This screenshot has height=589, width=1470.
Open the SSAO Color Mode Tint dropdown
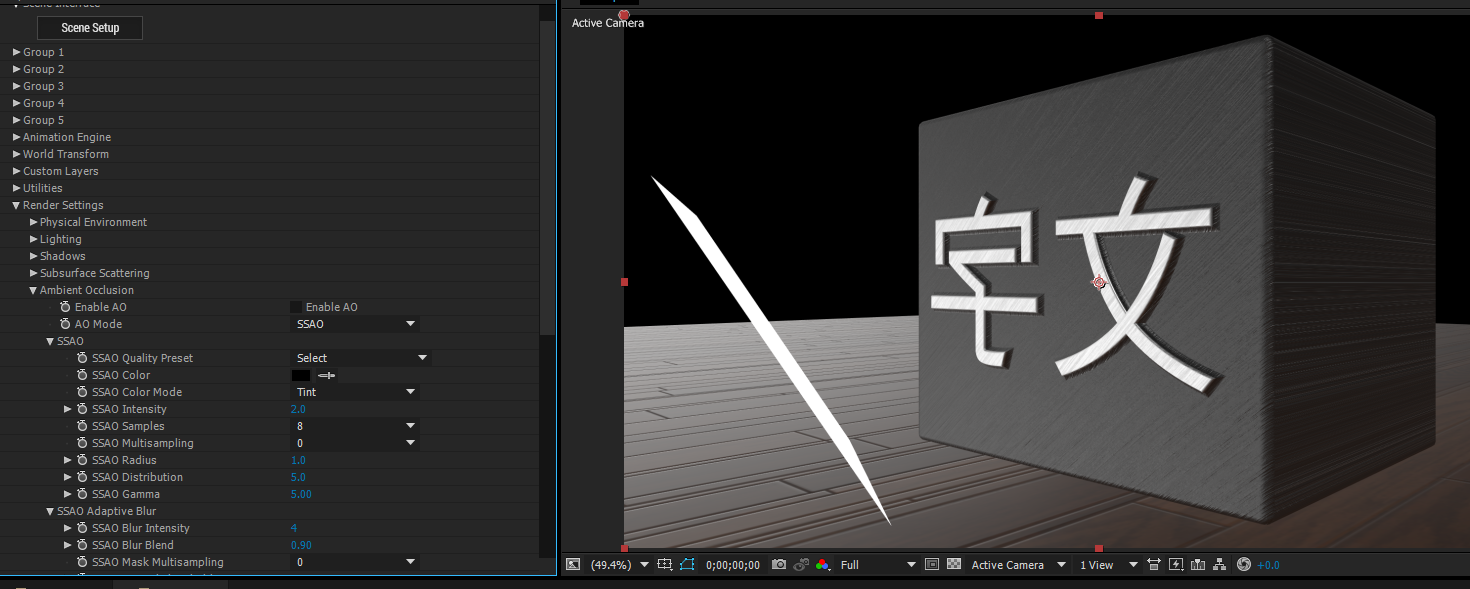pos(355,392)
